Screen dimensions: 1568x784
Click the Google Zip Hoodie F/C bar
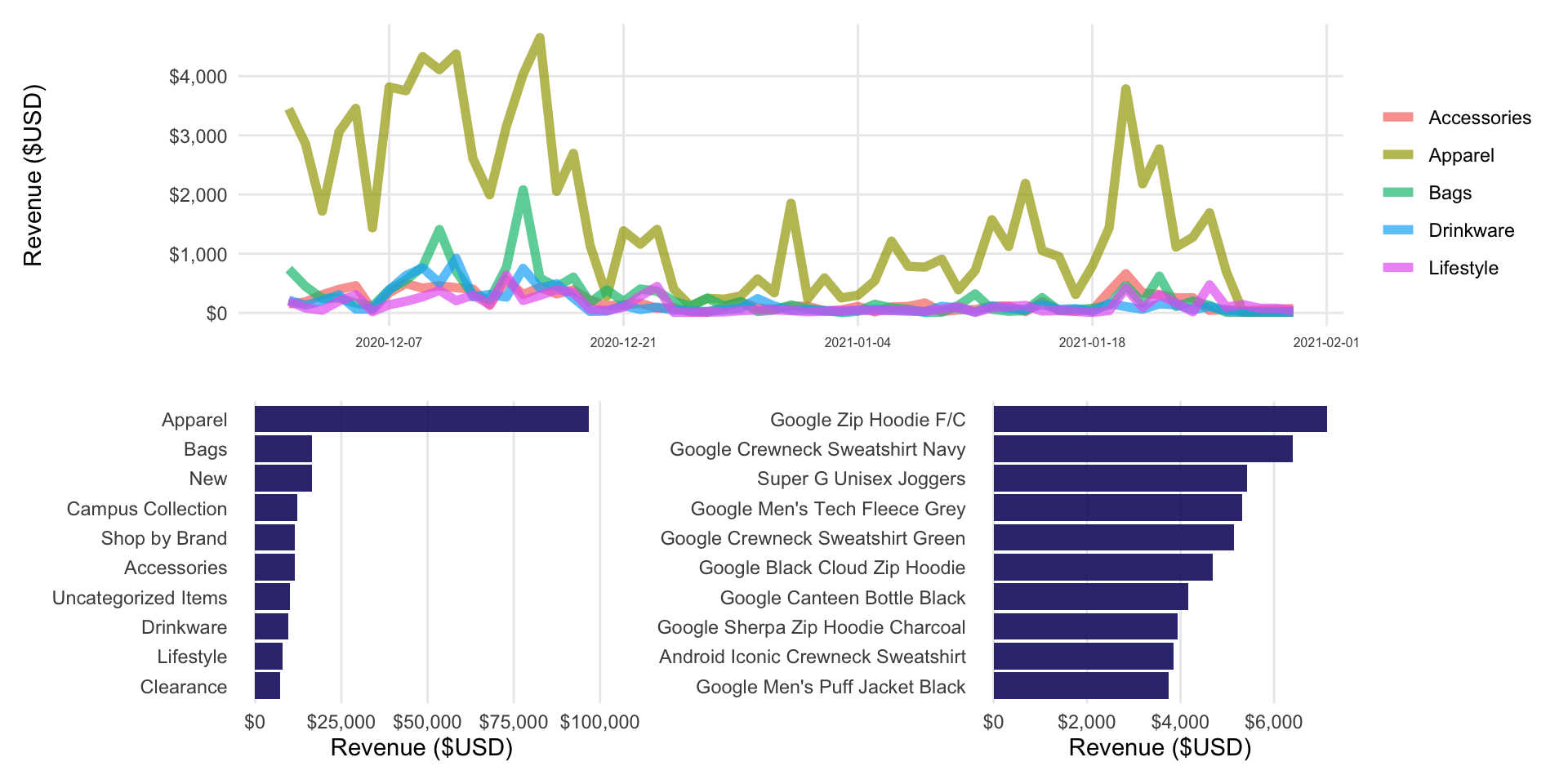point(1160,419)
